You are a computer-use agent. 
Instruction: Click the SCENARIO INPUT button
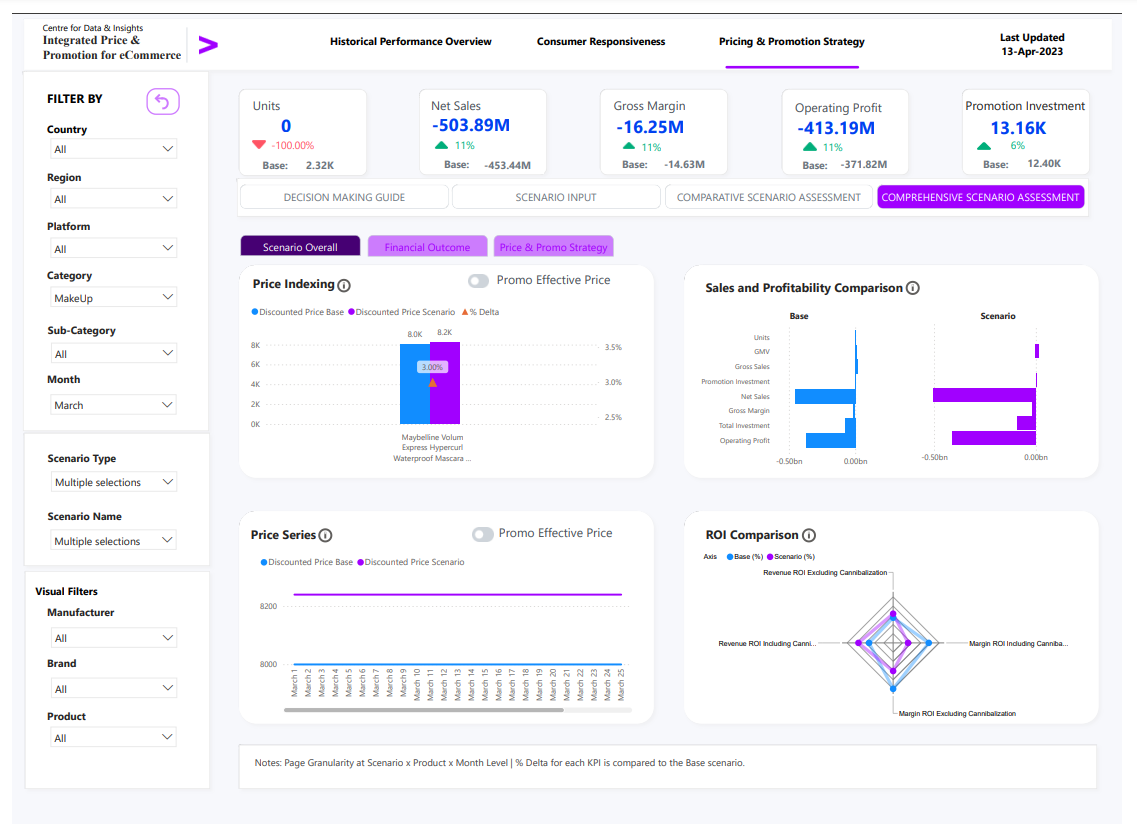pos(556,197)
